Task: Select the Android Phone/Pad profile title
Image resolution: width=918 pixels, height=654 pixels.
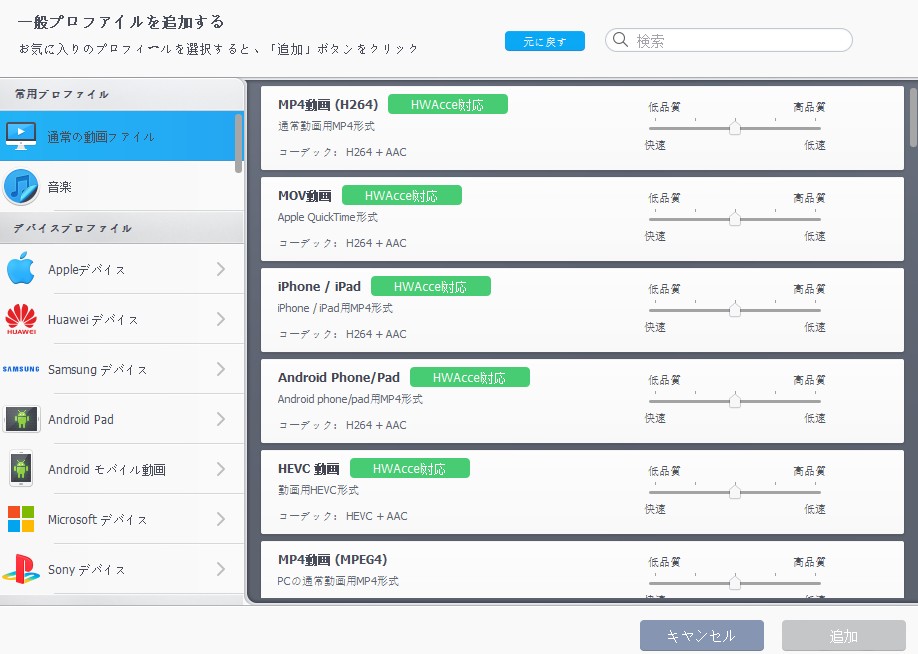Action: pyautogui.click(x=338, y=377)
